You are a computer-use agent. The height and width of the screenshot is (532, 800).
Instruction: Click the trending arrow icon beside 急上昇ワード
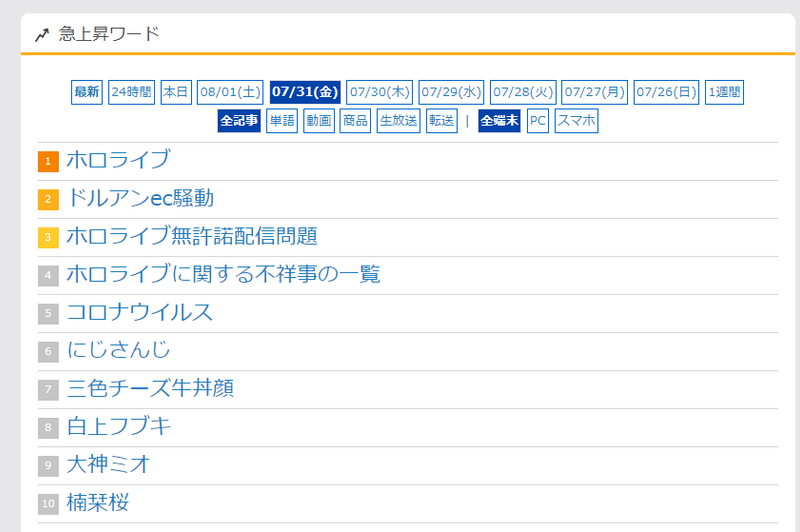coord(42,35)
